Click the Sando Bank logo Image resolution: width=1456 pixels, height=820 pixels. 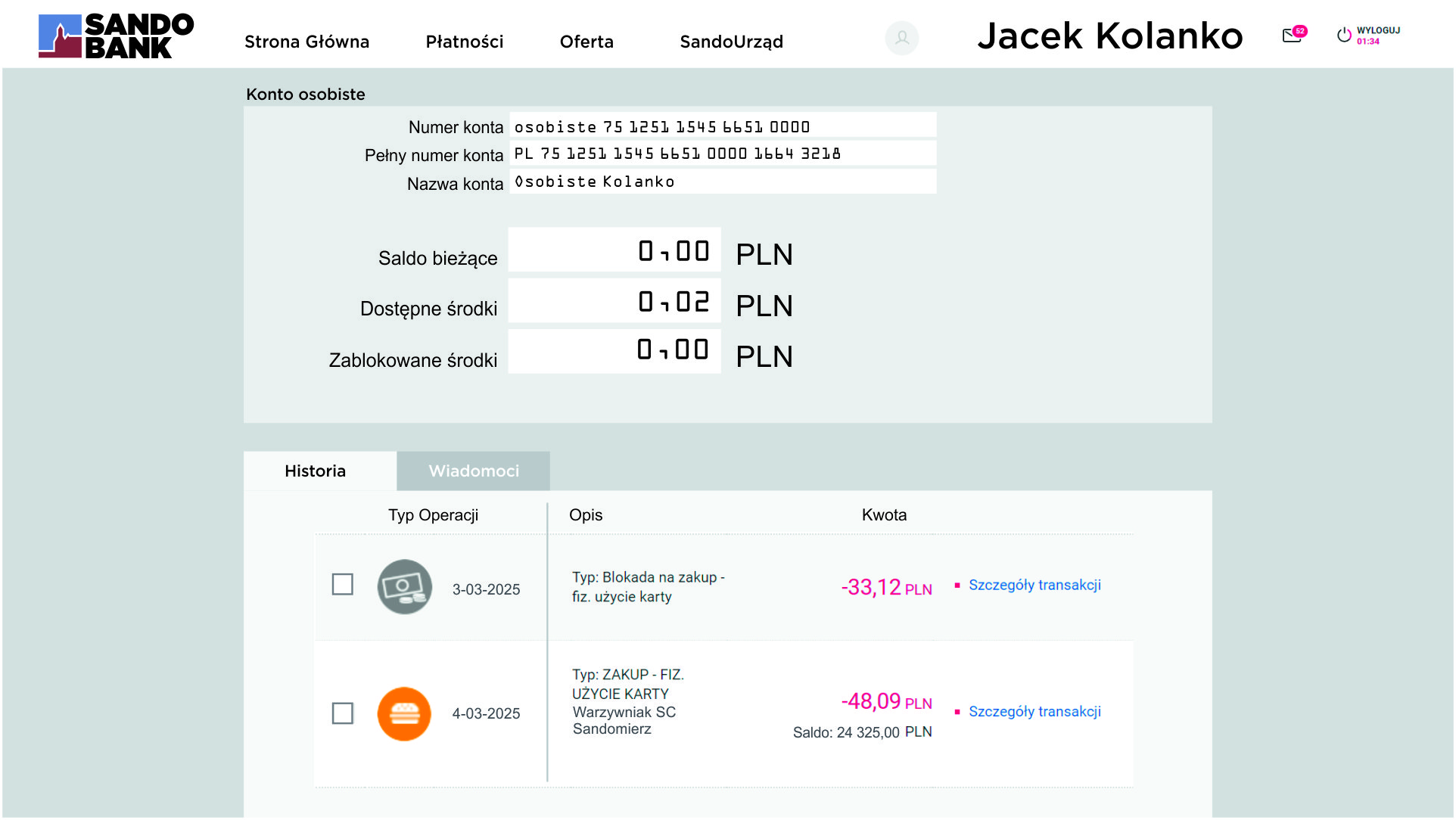pyautogui.click(x=116, y=36)
